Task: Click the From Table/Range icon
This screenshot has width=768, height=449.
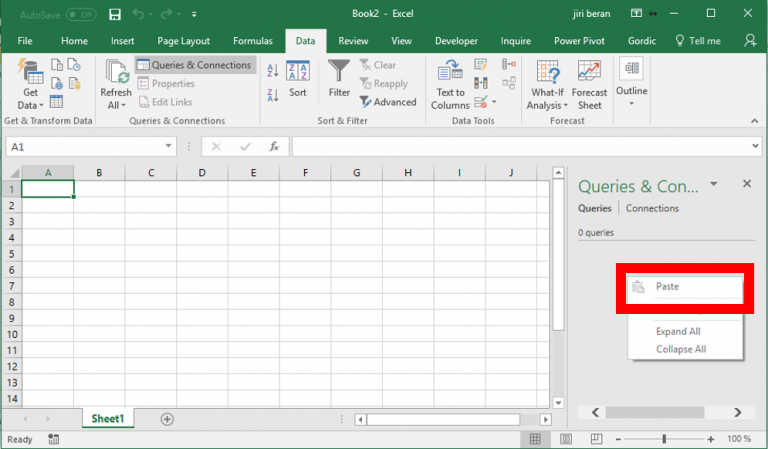Action: click(x=56, y=102)
